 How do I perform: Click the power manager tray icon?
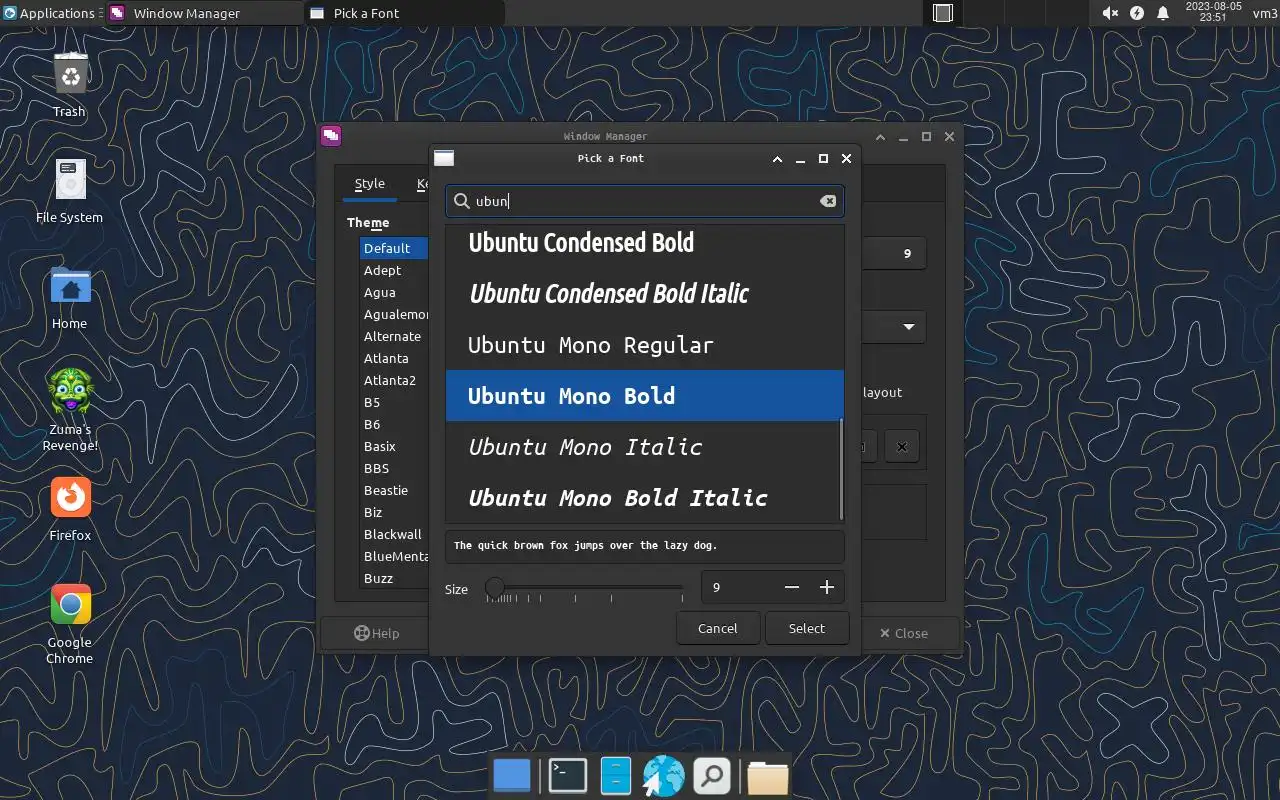click(x=1137, y=13)
